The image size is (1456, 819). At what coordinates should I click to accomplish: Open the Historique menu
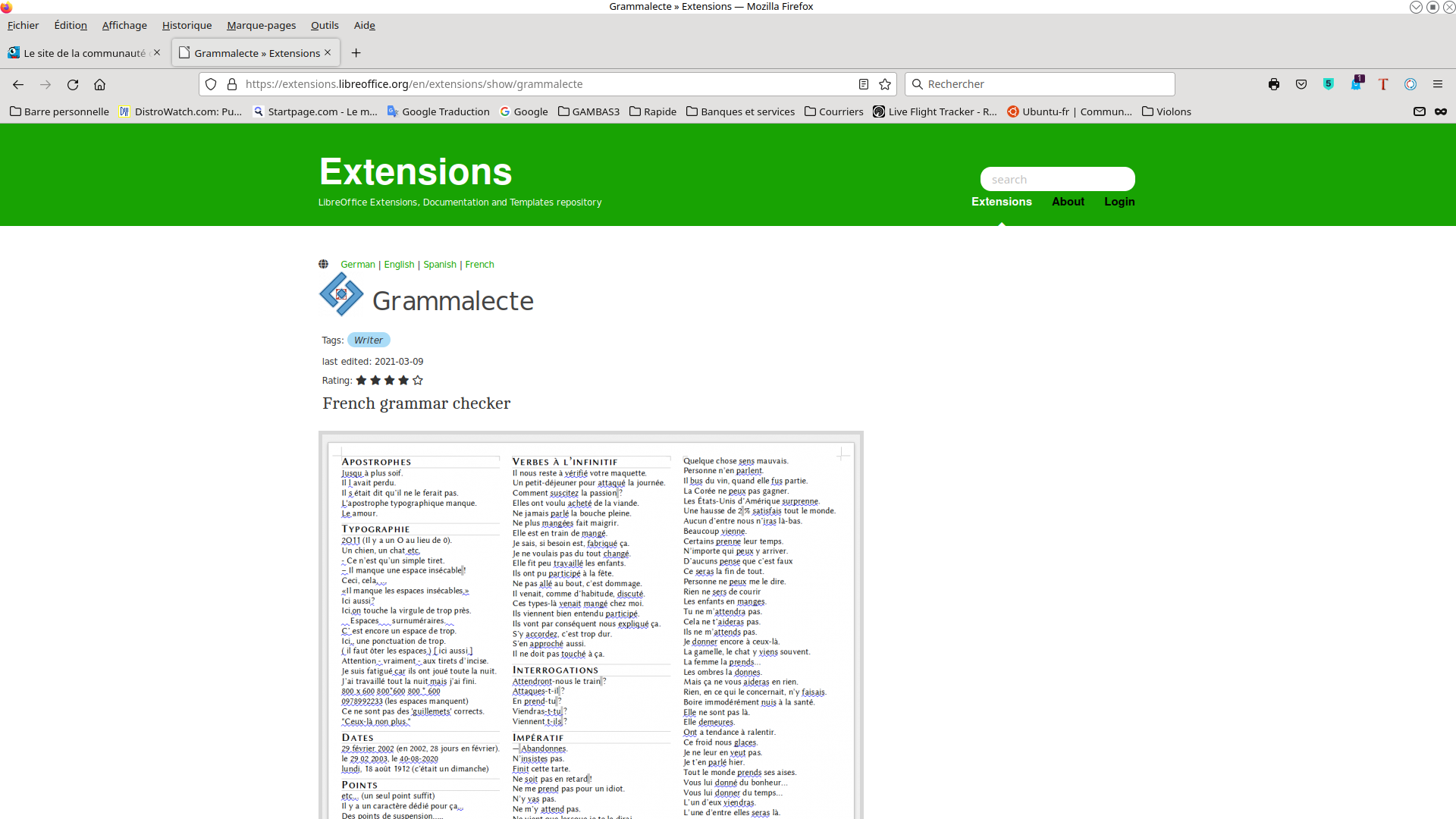click(x=187, y=25)
